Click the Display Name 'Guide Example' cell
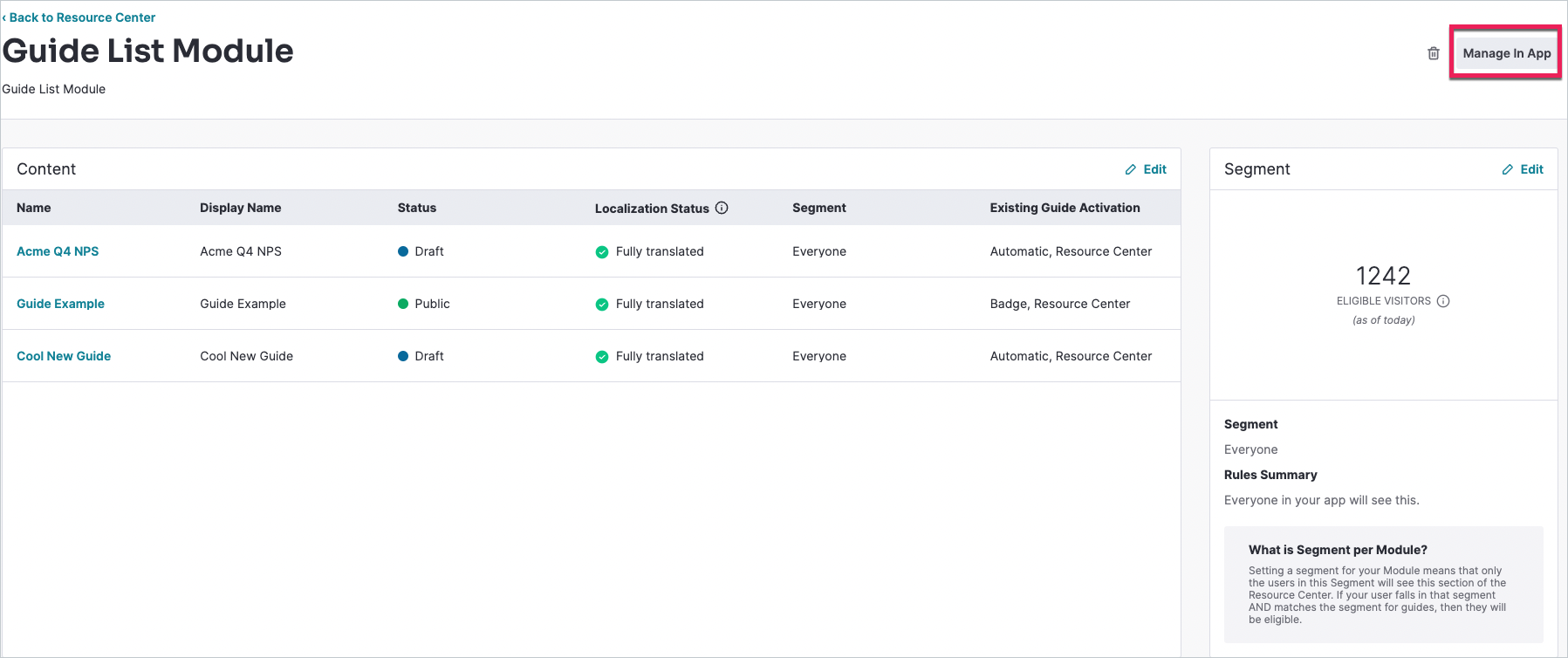This screenshot has width=1568, height=658. [243, 304]
